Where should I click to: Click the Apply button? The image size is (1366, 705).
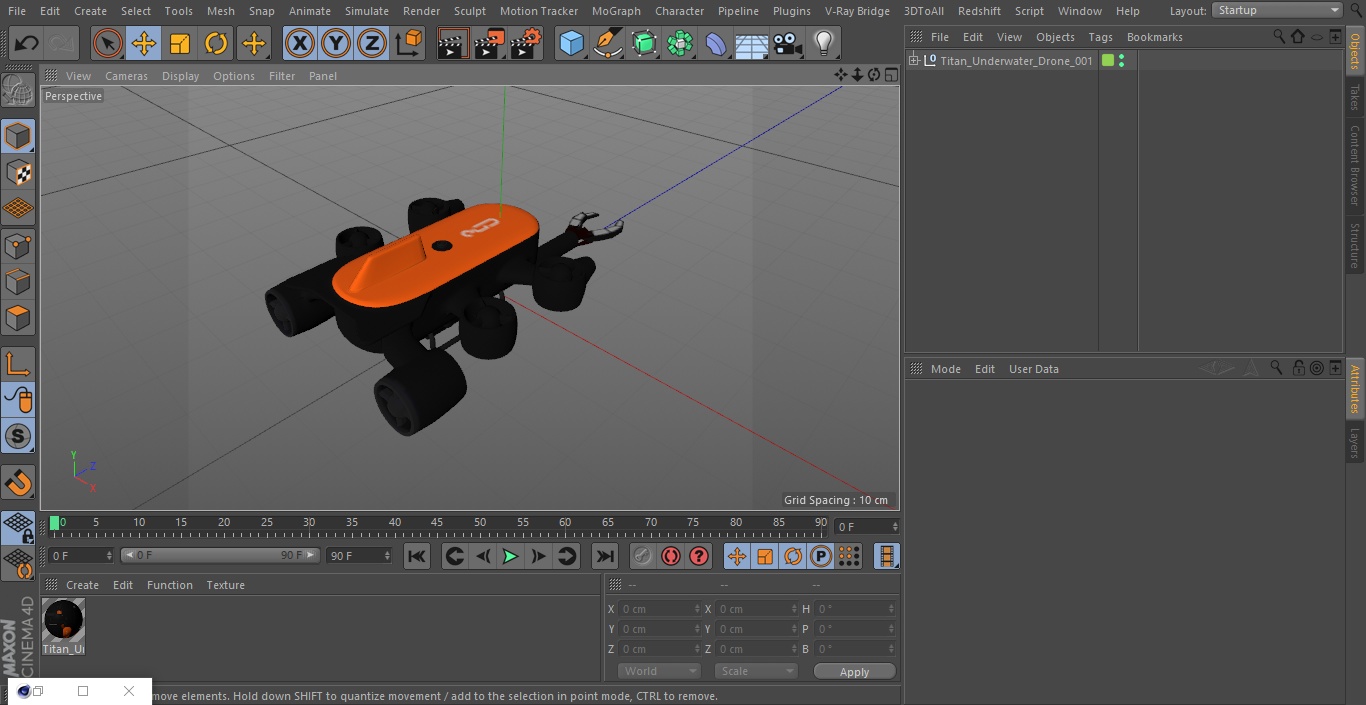point(854,672)
